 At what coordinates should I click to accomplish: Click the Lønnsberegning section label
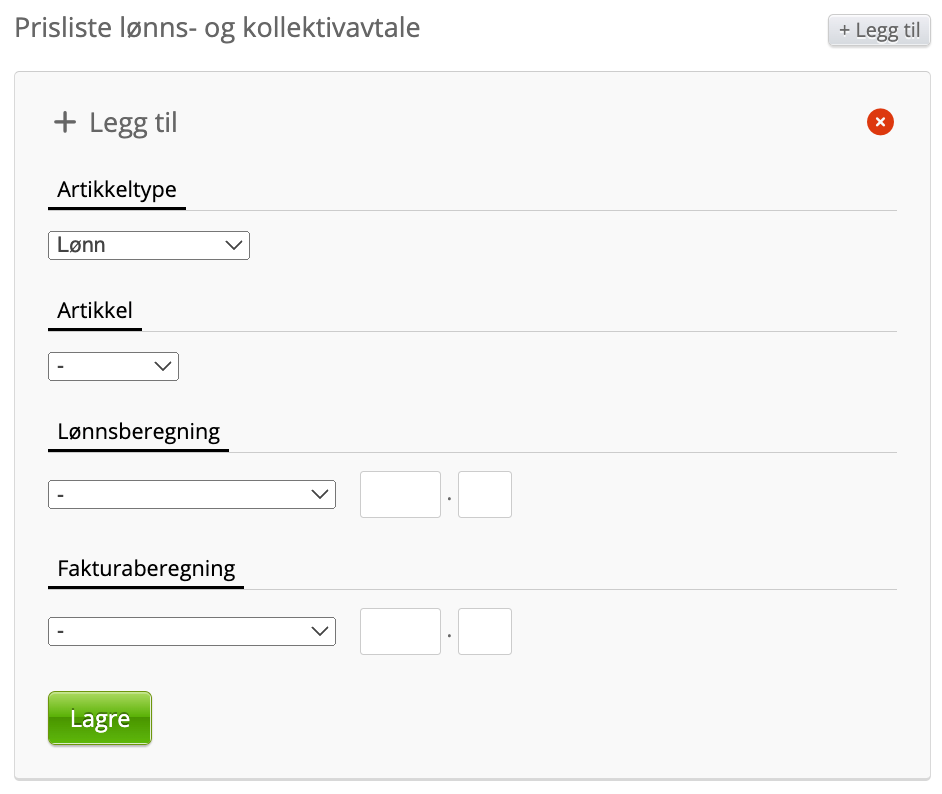[x=138, y=432]
